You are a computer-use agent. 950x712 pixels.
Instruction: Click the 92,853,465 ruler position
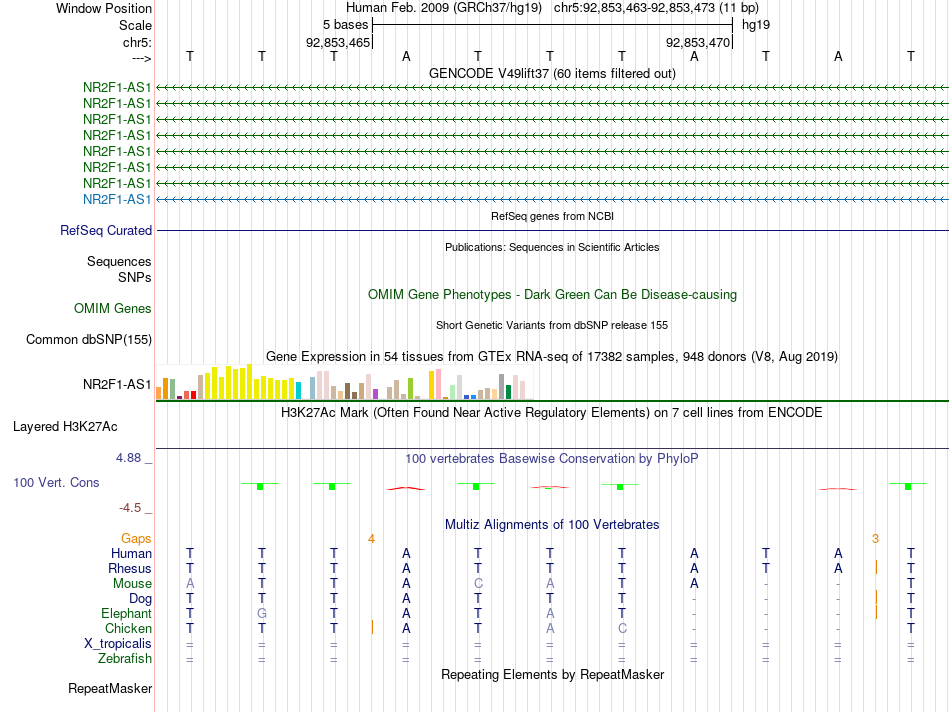[338, 42]
